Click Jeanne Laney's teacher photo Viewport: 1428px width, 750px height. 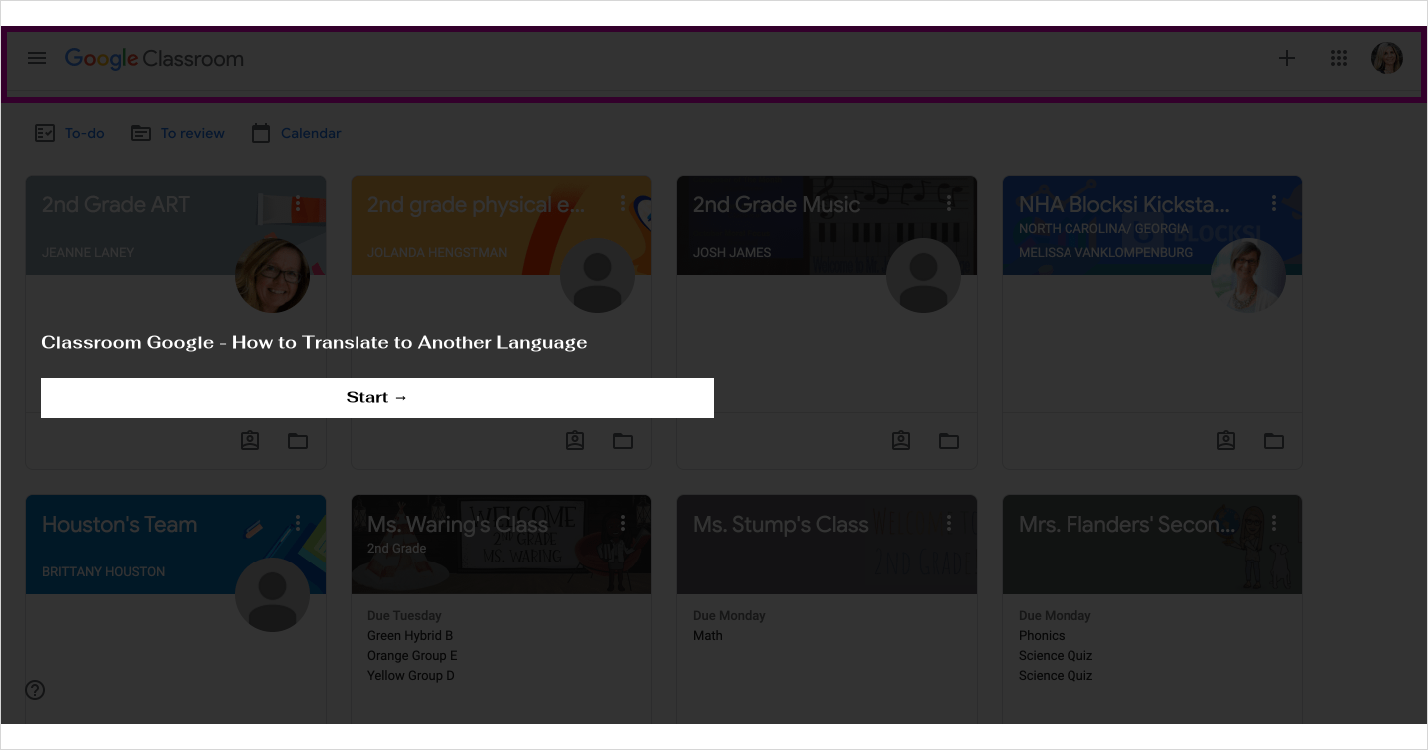[272, 275]
